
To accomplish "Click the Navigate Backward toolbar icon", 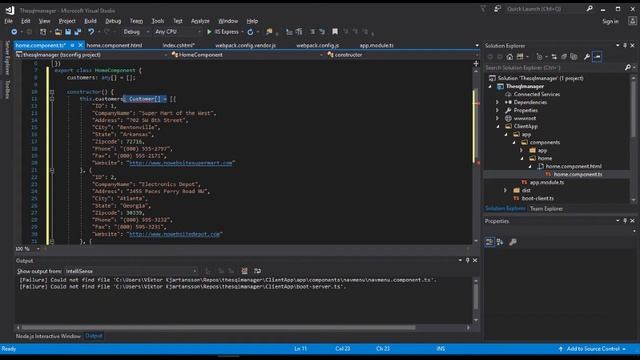I will (14, 32).
